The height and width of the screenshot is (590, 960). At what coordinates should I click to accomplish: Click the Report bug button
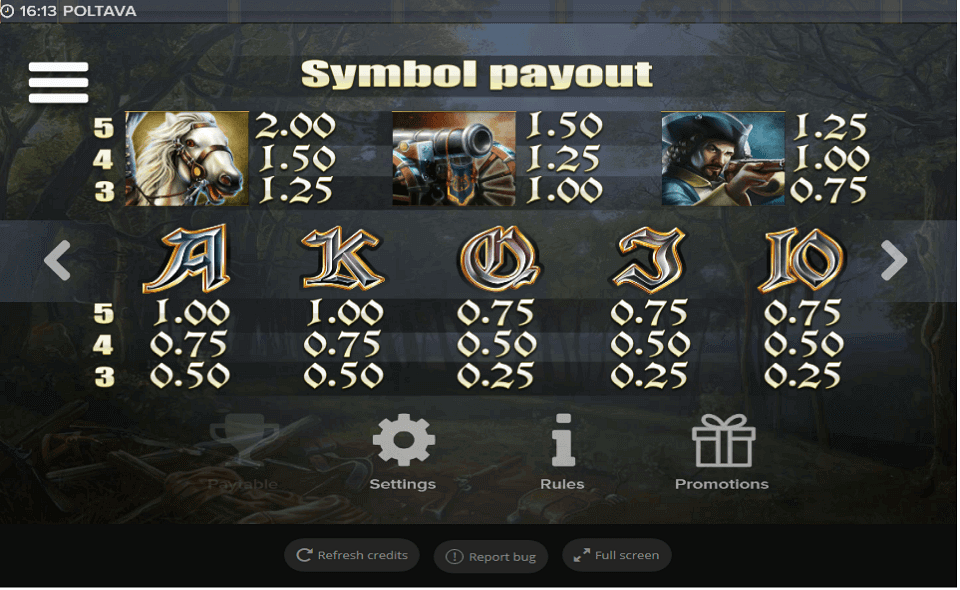490,556
